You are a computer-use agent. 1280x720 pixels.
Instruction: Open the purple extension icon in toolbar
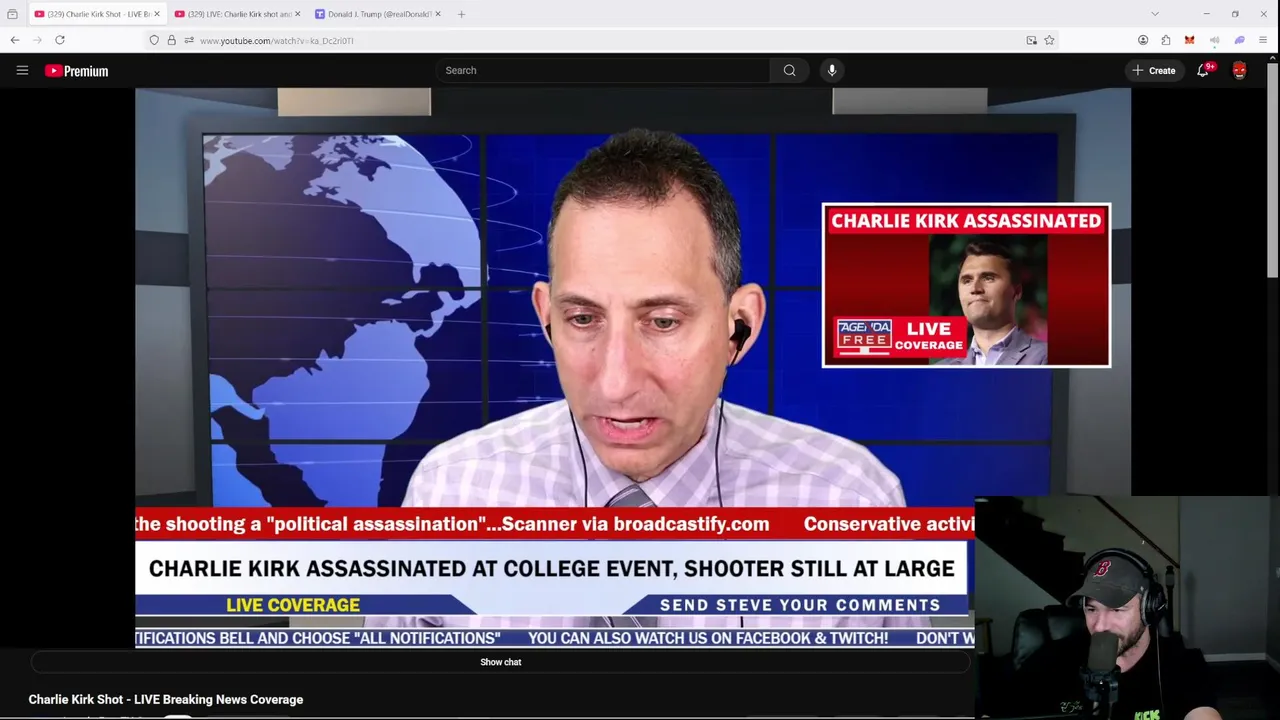[x=1239, y=40]
